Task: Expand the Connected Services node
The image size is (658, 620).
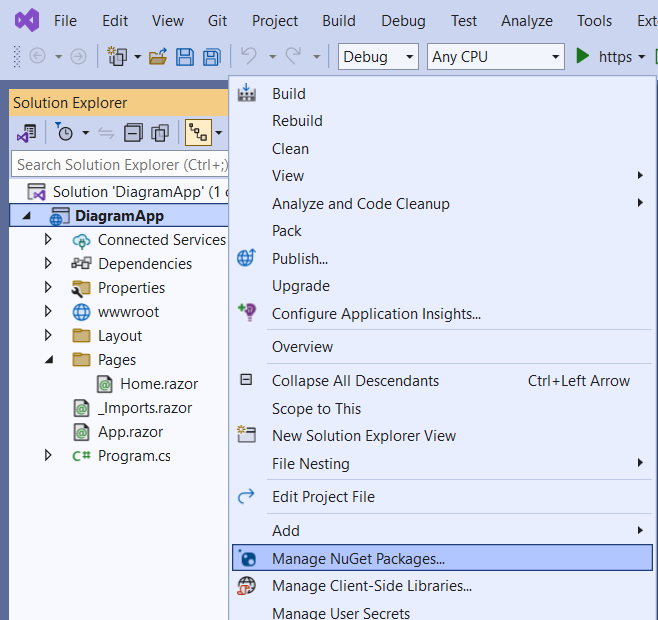Action: pos(48,239)
